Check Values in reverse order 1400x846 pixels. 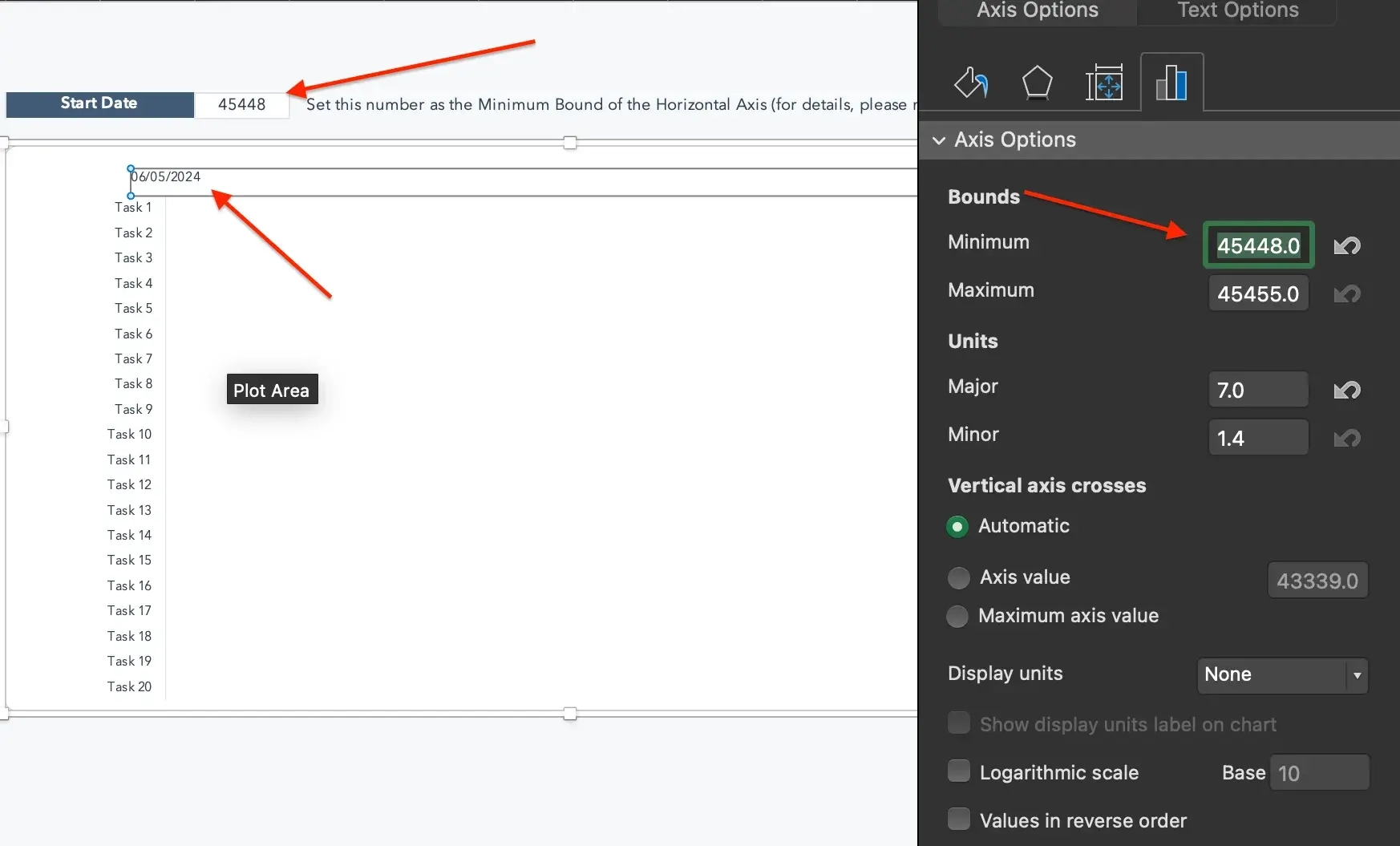958,819
